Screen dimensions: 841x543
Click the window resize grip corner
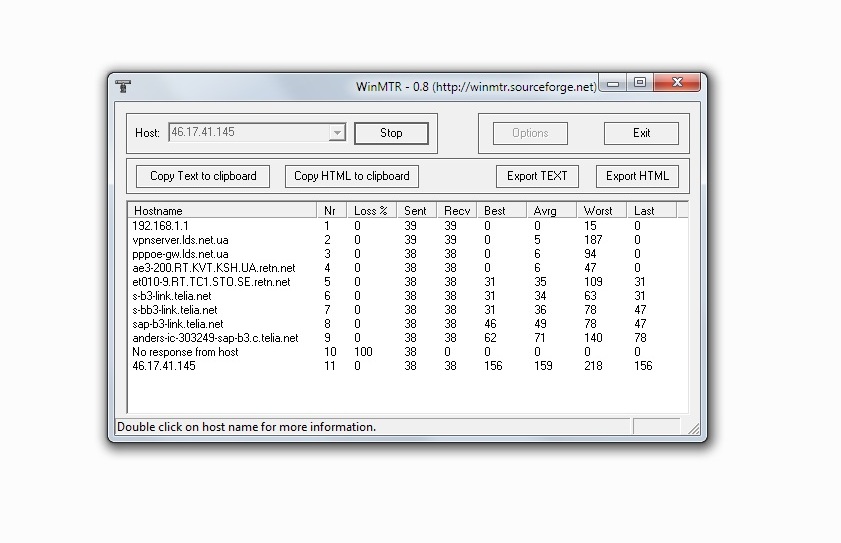point(694,428)
